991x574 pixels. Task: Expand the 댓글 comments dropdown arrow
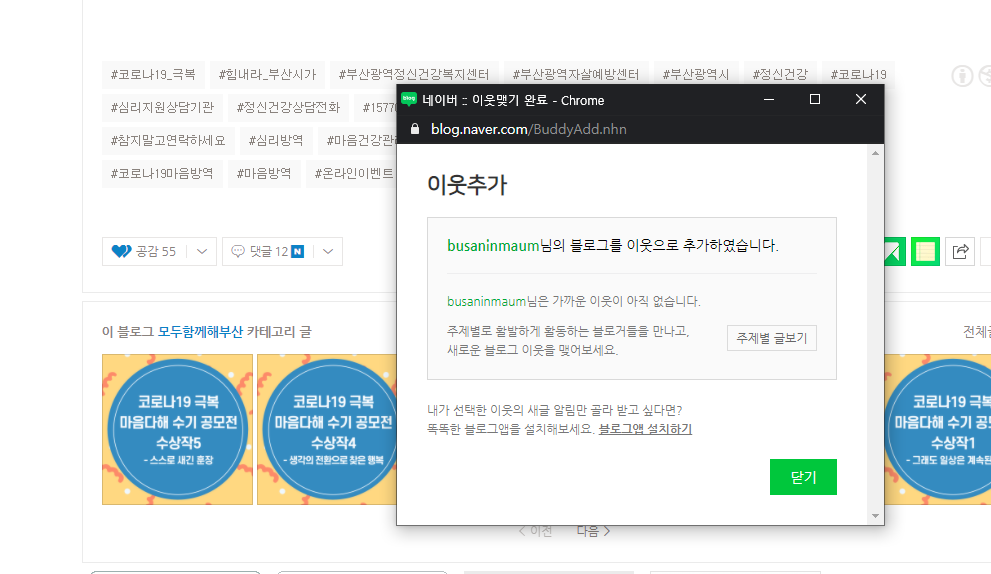[x=328, y=251]
